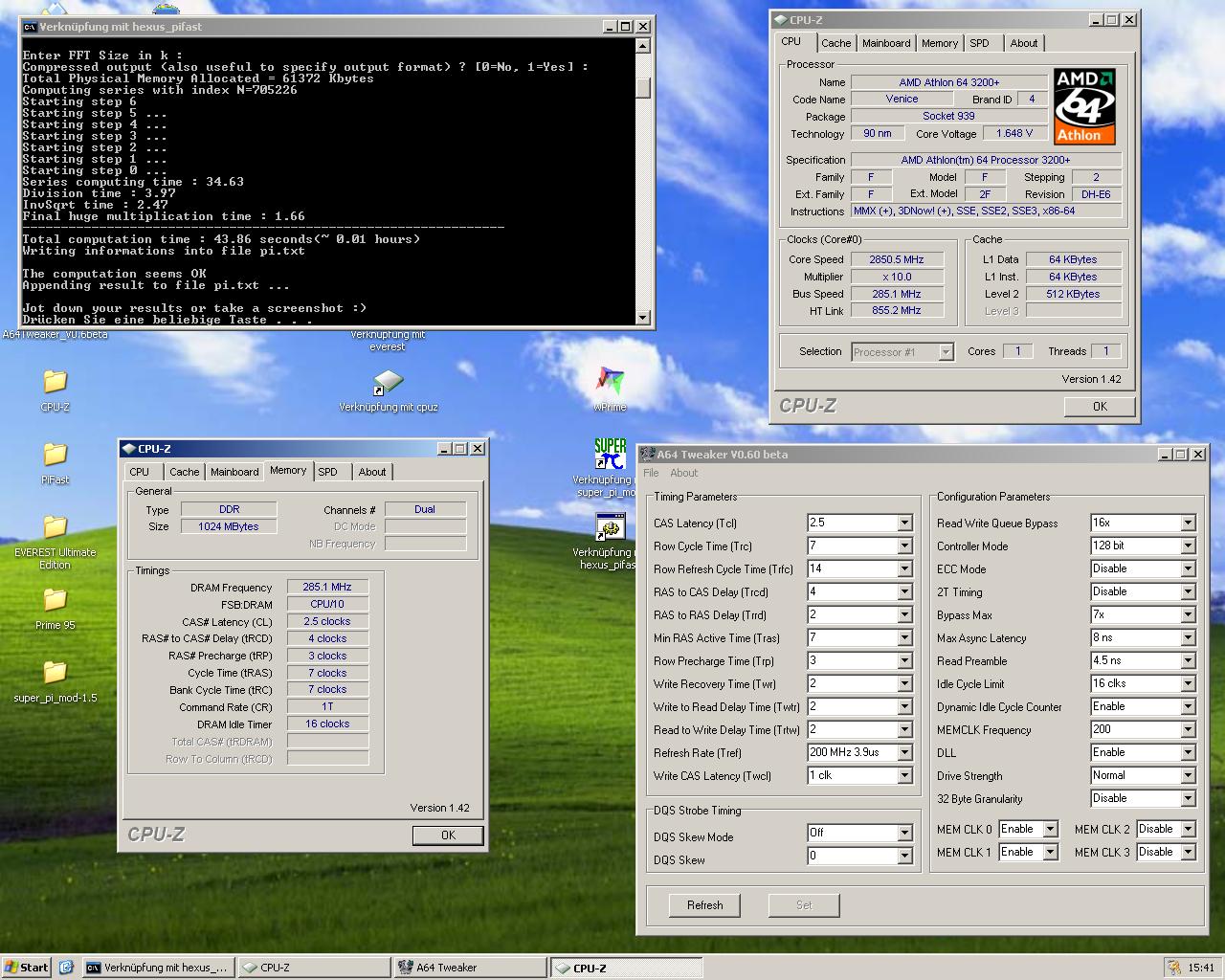Click the A64 Tweaker title bar icon
The image size is (1225, 980).
648,455
